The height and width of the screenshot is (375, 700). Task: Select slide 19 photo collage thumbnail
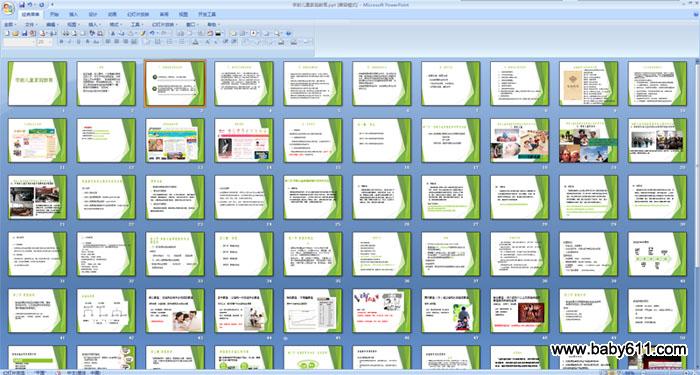588,140
